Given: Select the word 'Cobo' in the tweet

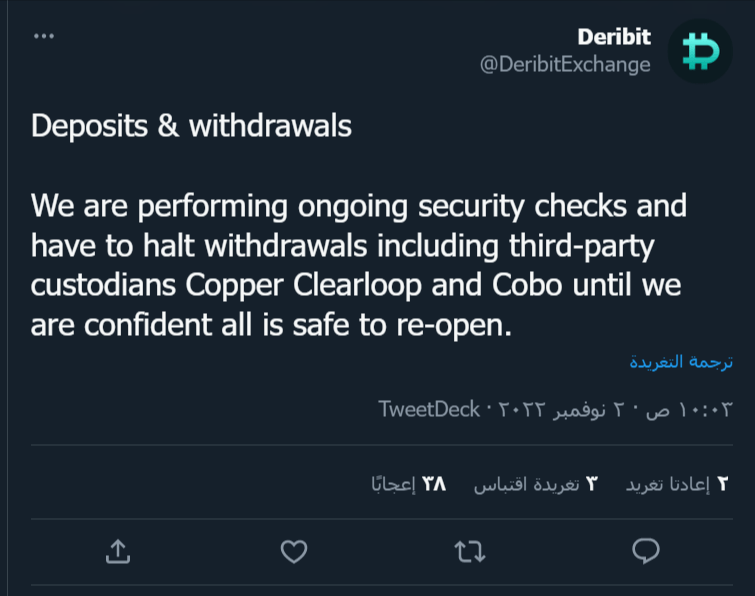Looking at the screenshot, I should [527, 285].
